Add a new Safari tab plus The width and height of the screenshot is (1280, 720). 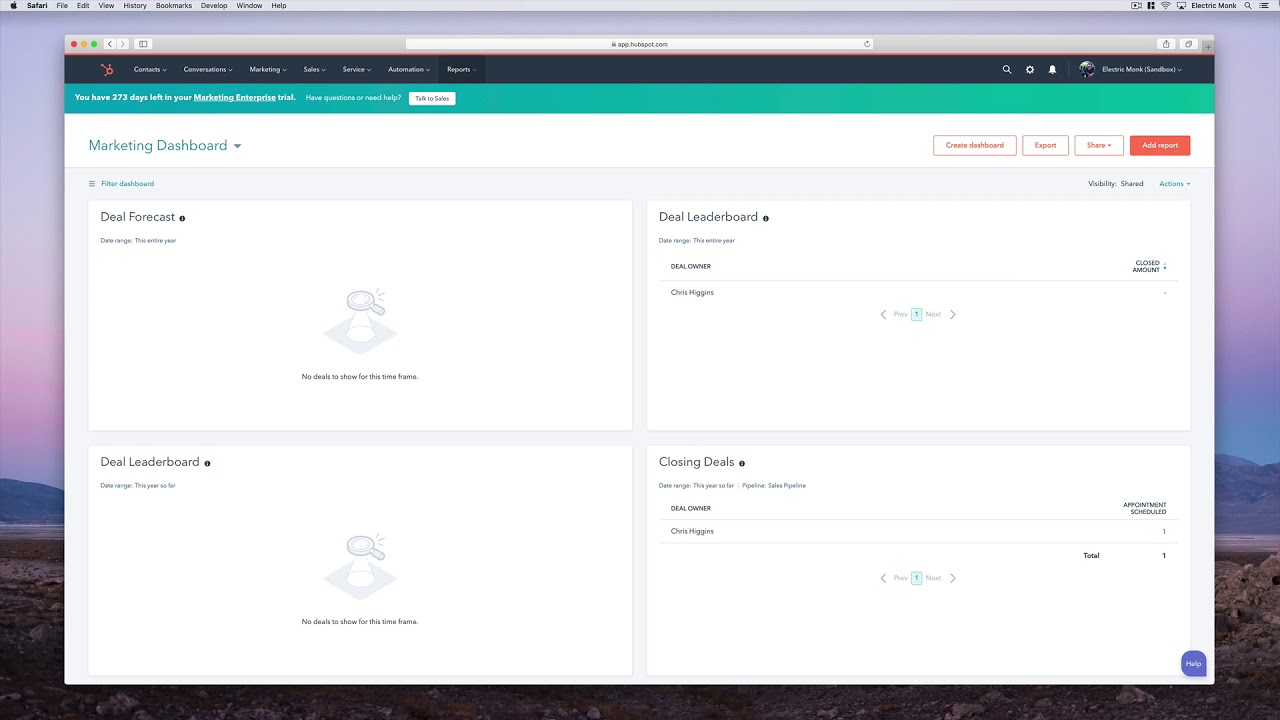pos(1207,47)
